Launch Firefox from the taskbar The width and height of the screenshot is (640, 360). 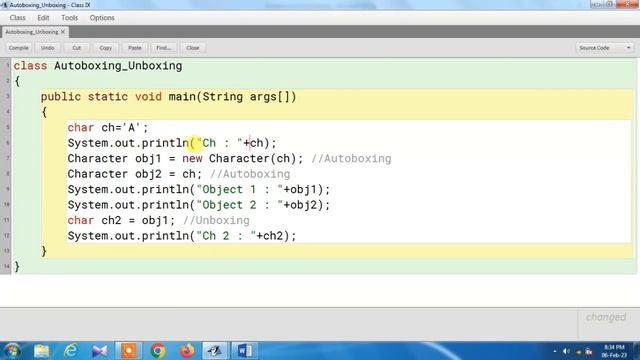point(187,351)
